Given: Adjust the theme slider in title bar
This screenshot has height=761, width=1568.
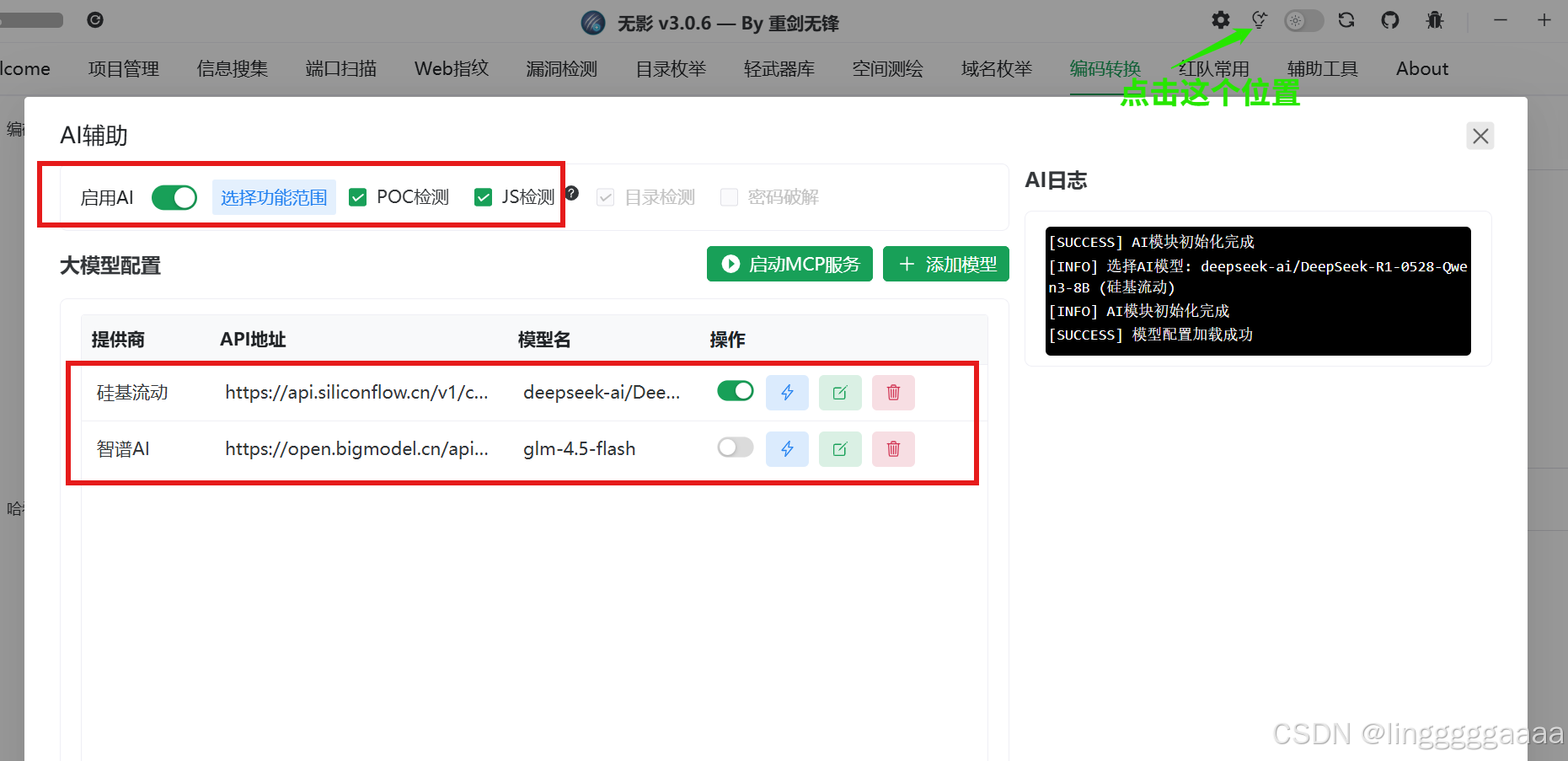Looking at the screenshot, I should point(1303,19).
